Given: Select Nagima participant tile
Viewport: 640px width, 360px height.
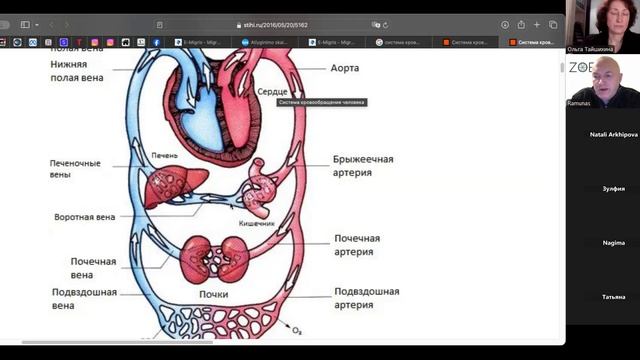Looking at the screenshot, I should point(603,243).
